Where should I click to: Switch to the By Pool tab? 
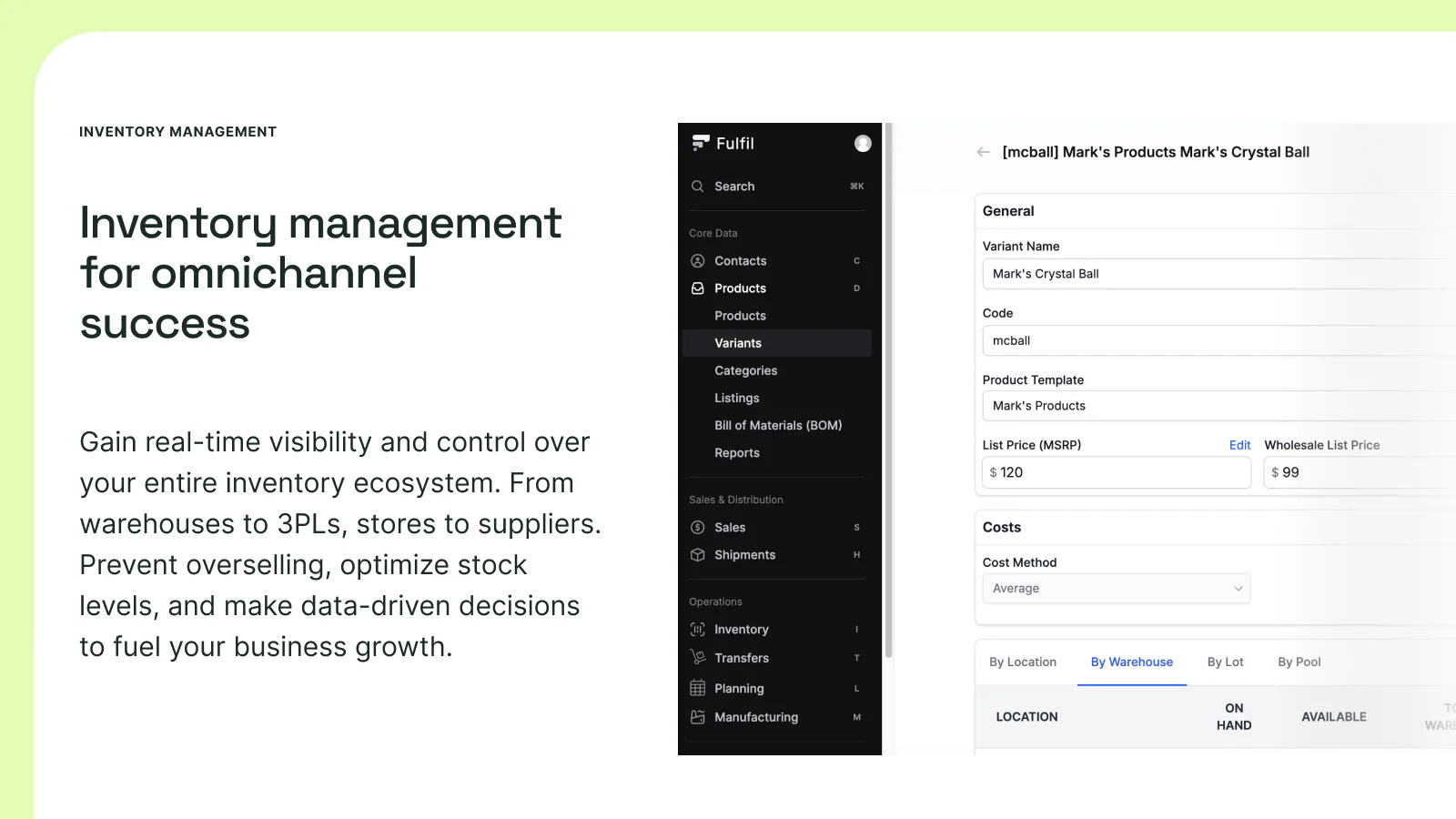(1299, 662)
